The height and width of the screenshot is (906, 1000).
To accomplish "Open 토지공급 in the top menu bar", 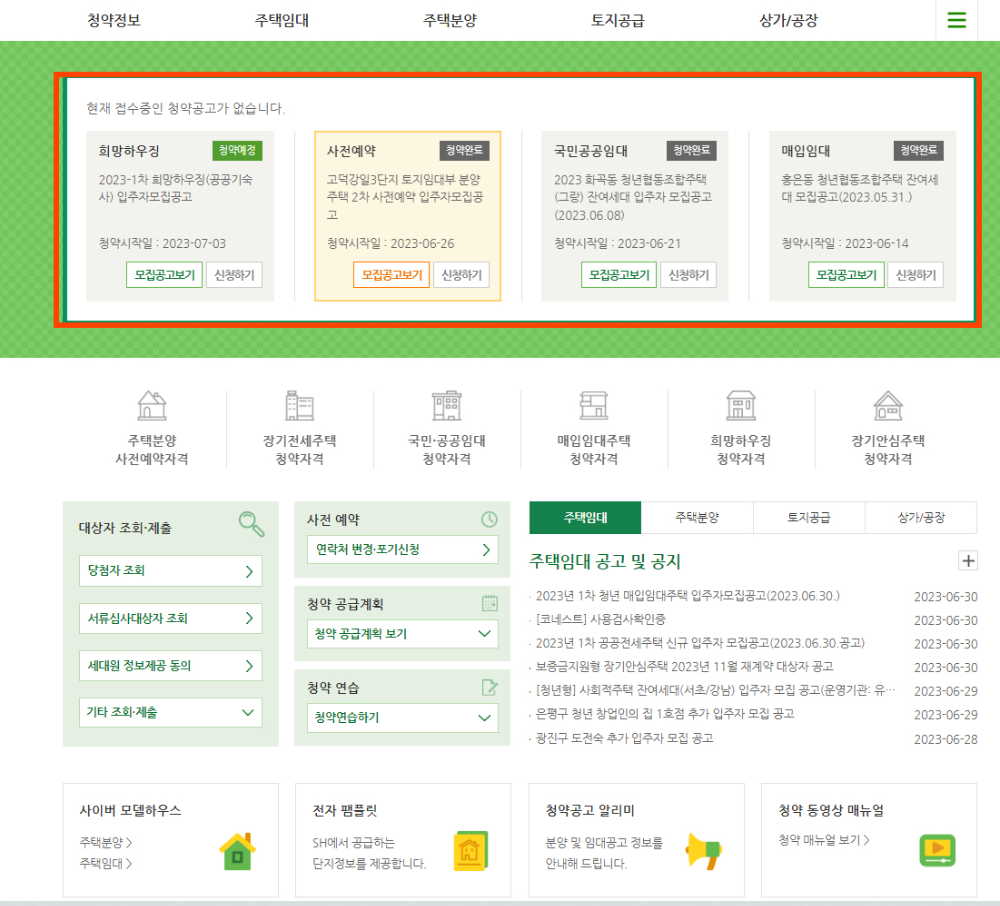I will click(x=617, y=20).
